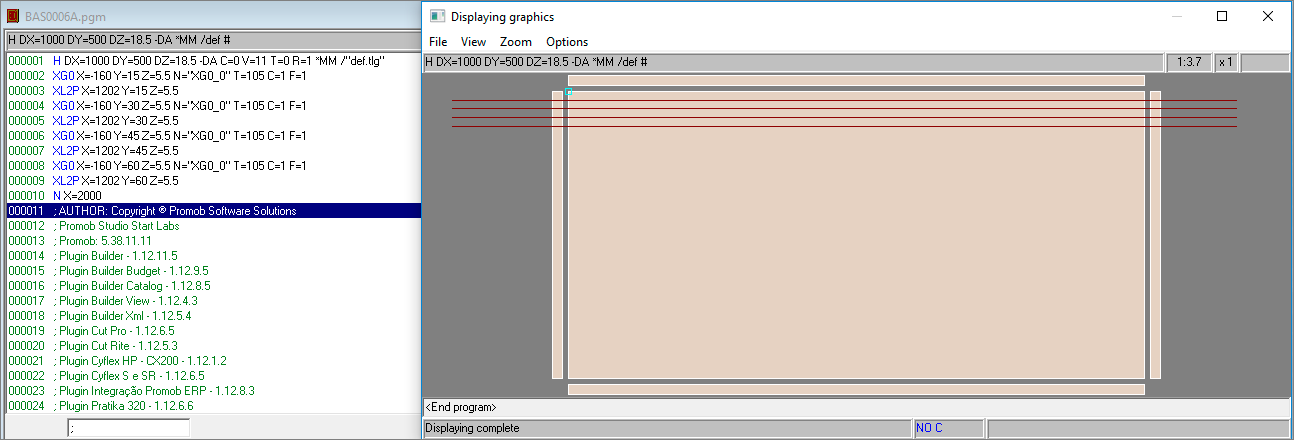Click the Displaying complete status text
This screenshot has height=440, width=1294.
(x=472, y=428)
